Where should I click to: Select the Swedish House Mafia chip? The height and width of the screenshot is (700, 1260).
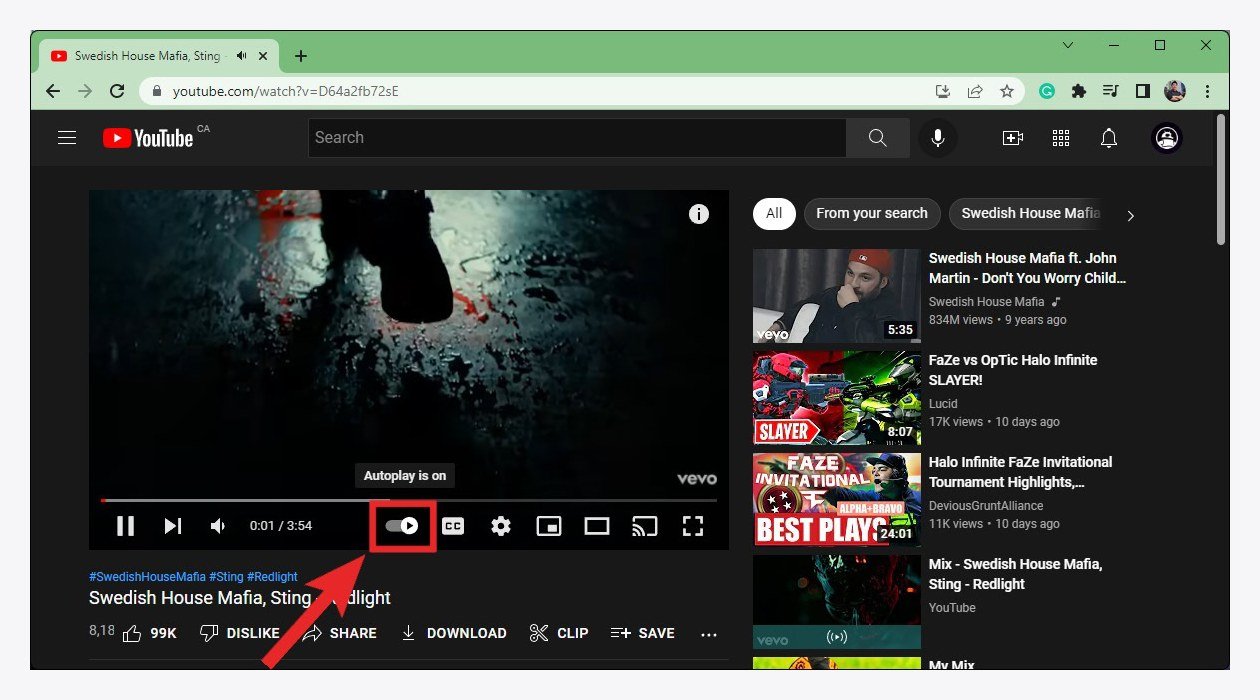click(x=1028, y=213)
